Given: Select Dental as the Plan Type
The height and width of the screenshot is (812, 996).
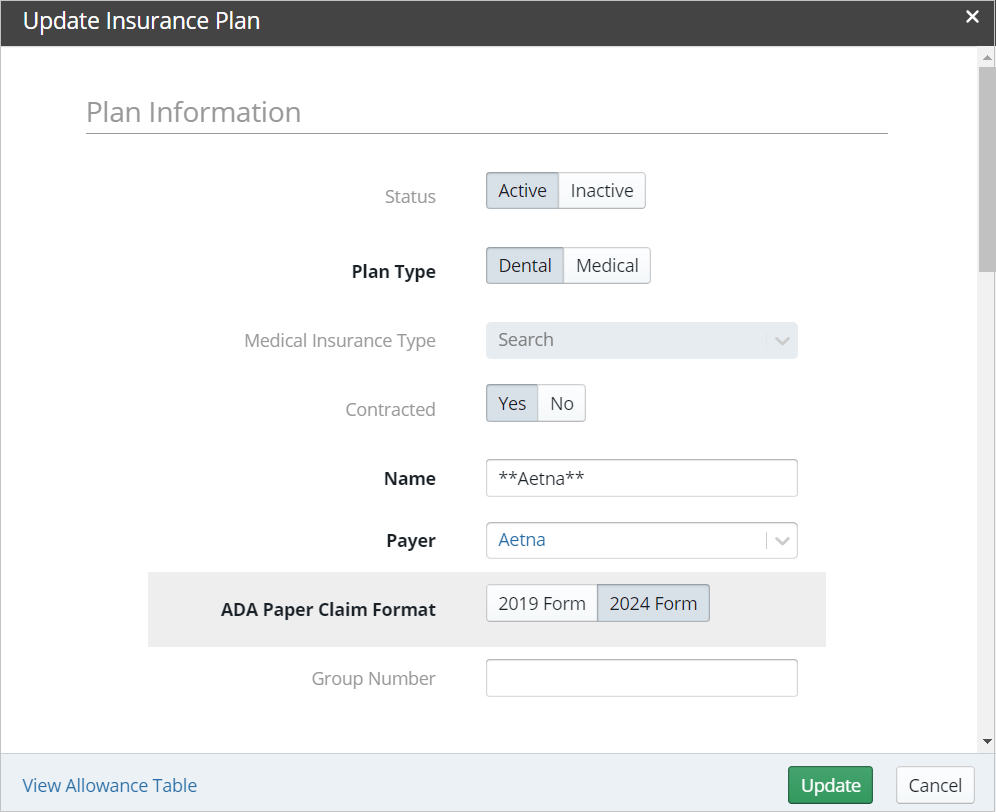Looking at the screenshot, I should click(525, 265).
